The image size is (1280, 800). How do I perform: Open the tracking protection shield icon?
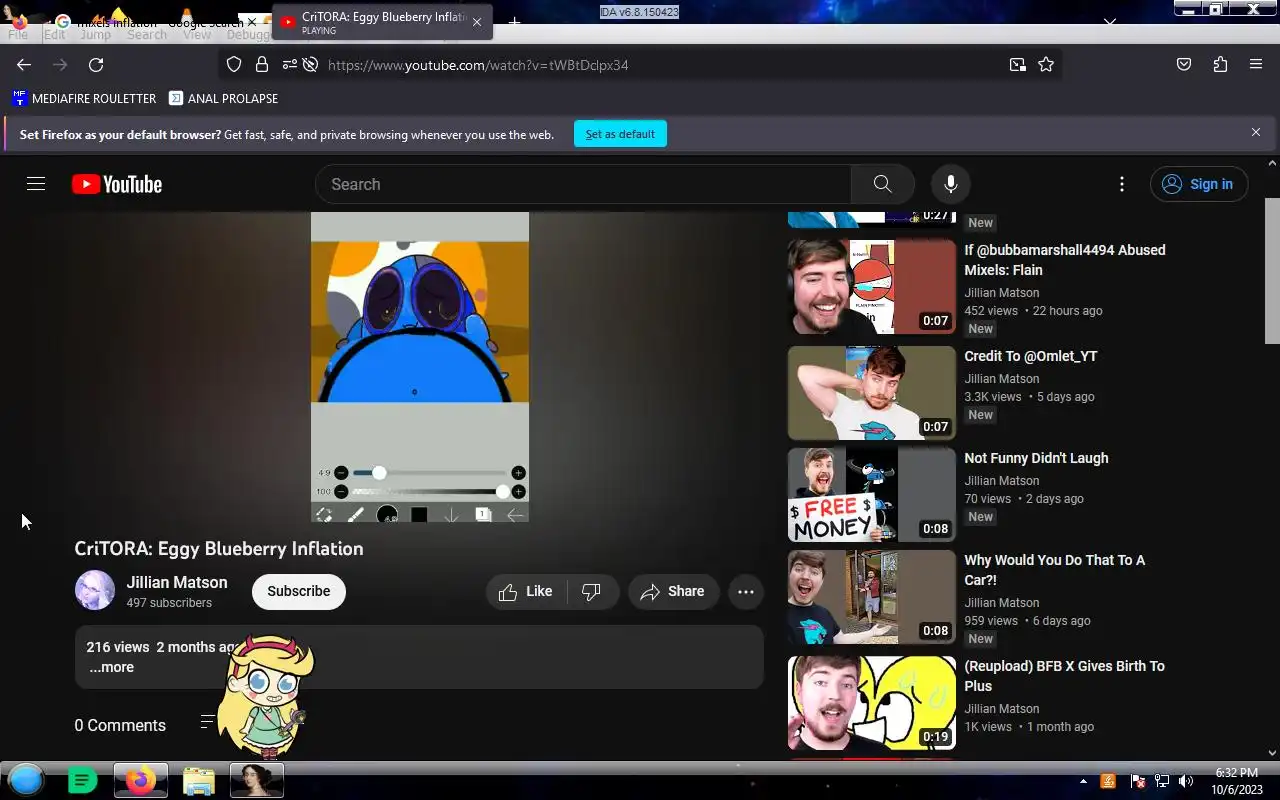(234, 65)
